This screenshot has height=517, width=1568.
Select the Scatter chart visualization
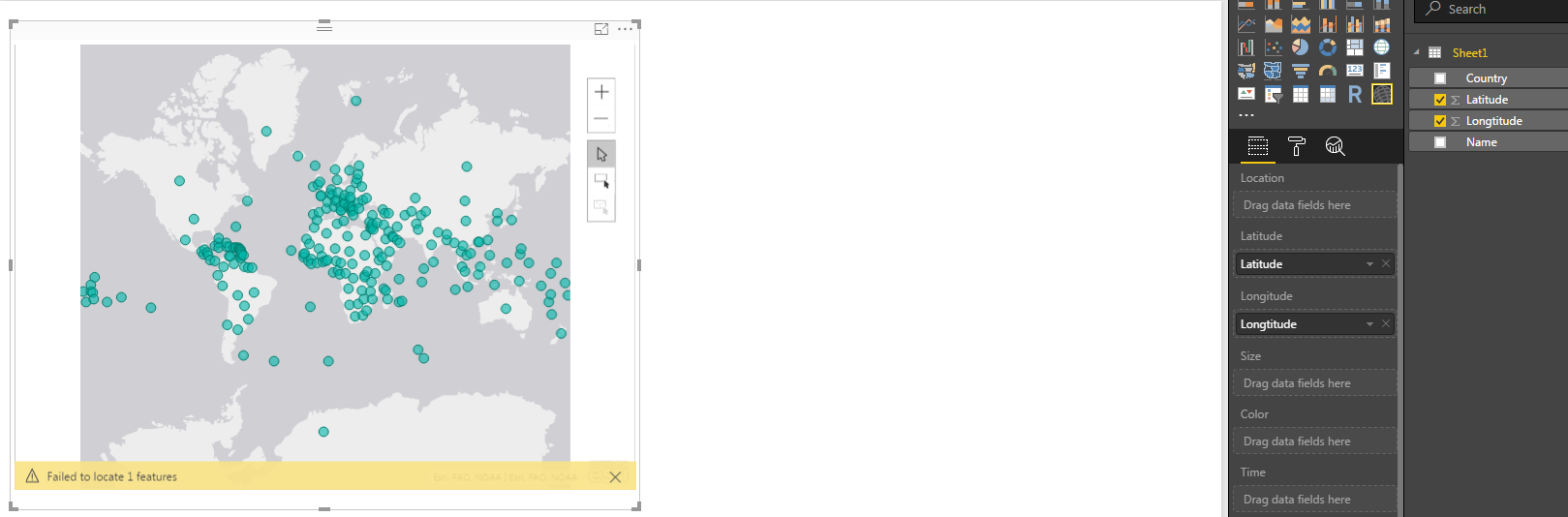1274,47
